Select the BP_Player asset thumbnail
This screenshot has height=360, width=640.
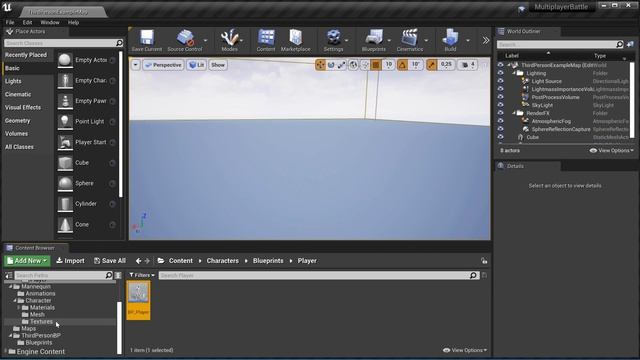tap(138, 300)
